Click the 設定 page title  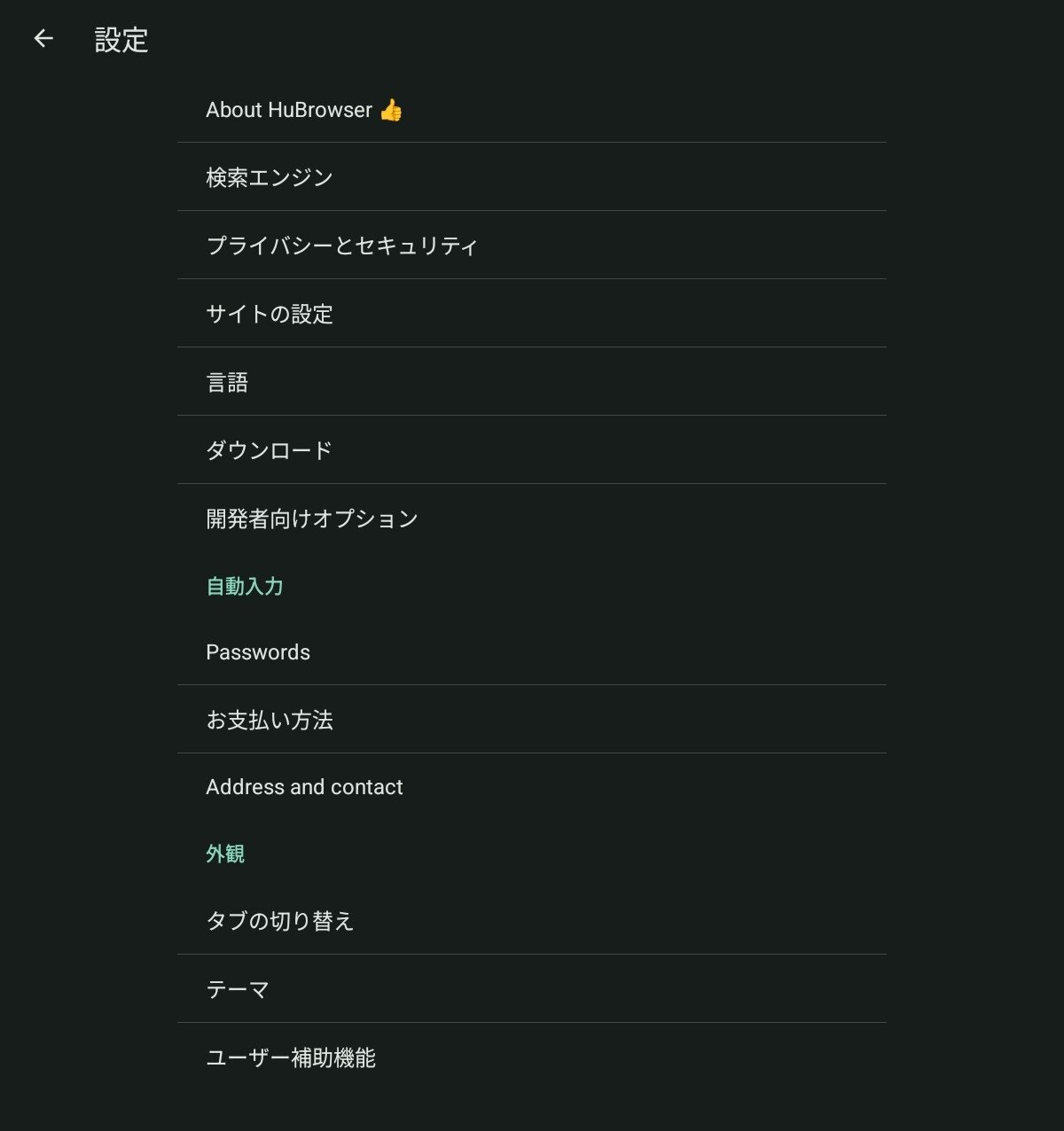121,40
